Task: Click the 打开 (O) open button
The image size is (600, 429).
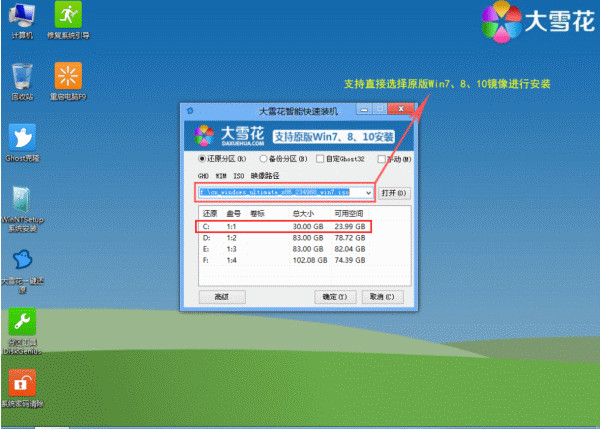Action: 394,193
